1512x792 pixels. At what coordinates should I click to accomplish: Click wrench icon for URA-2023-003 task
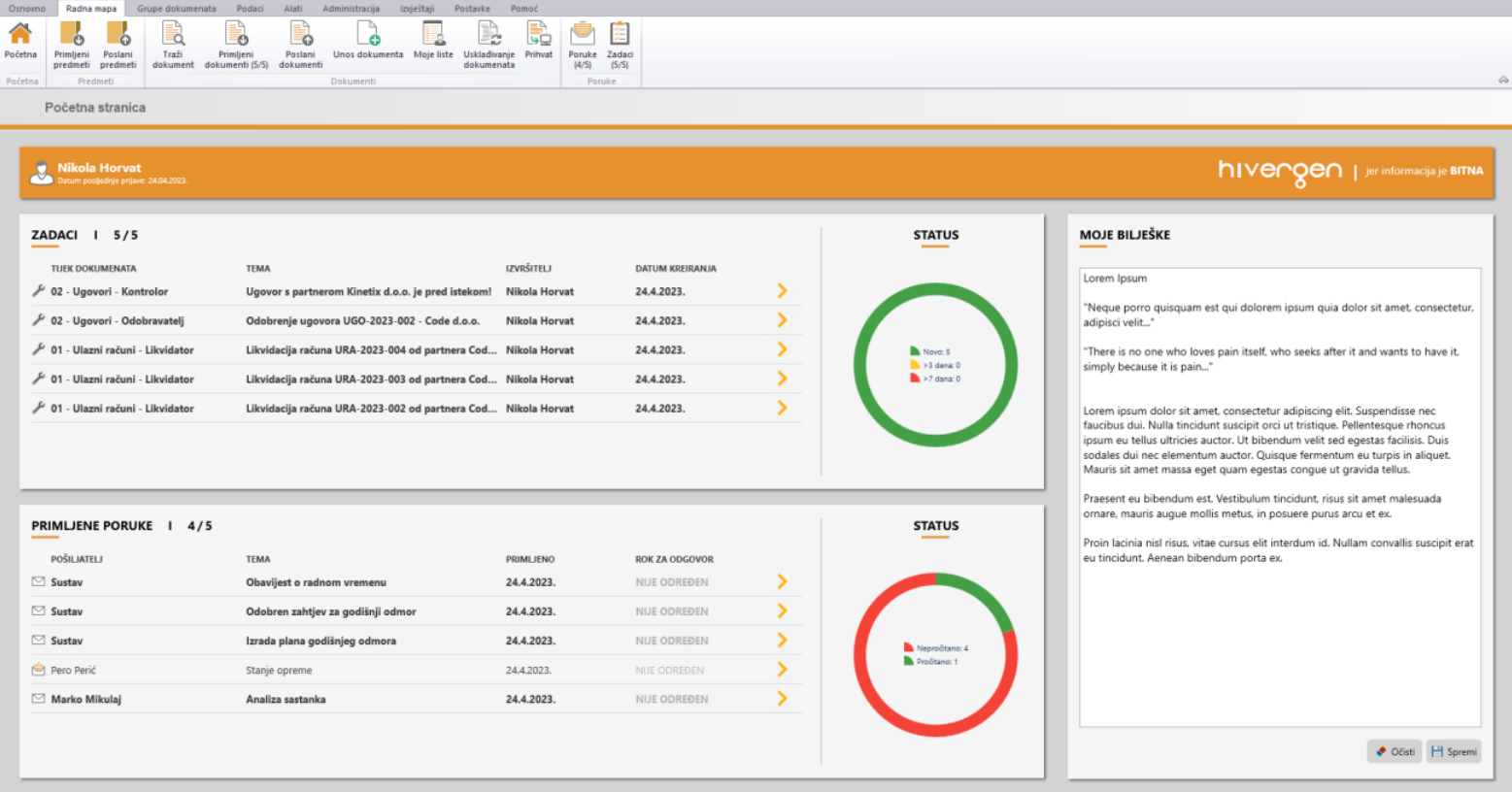[39, 379]
